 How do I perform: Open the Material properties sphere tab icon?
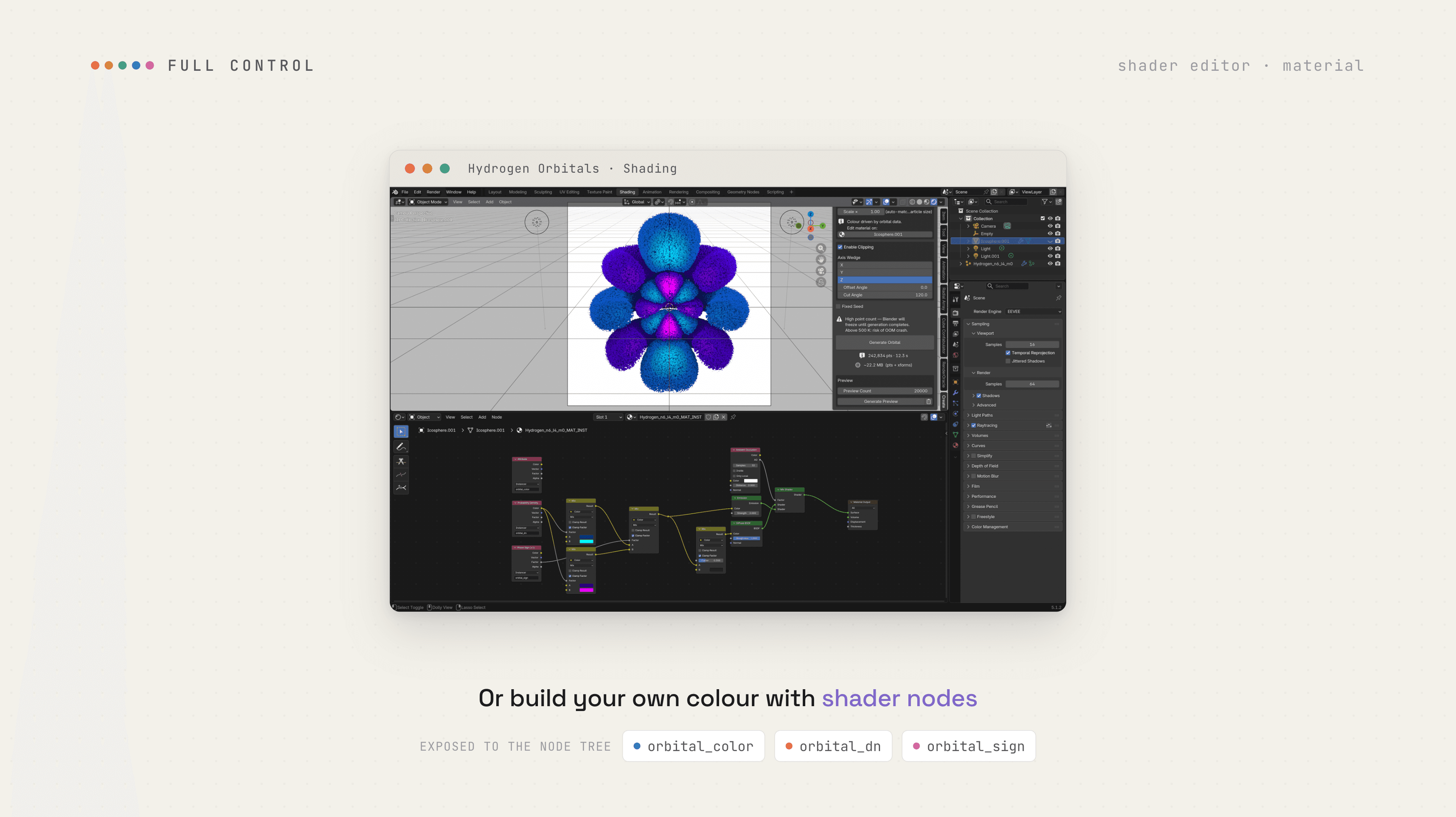[x=955, y=446]
